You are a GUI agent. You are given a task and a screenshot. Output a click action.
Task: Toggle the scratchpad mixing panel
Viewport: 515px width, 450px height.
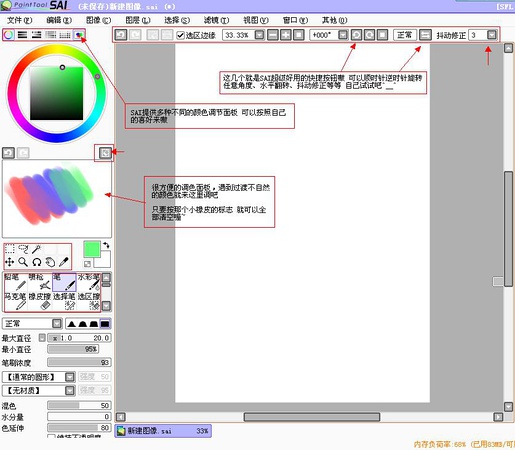pos(79,35)
